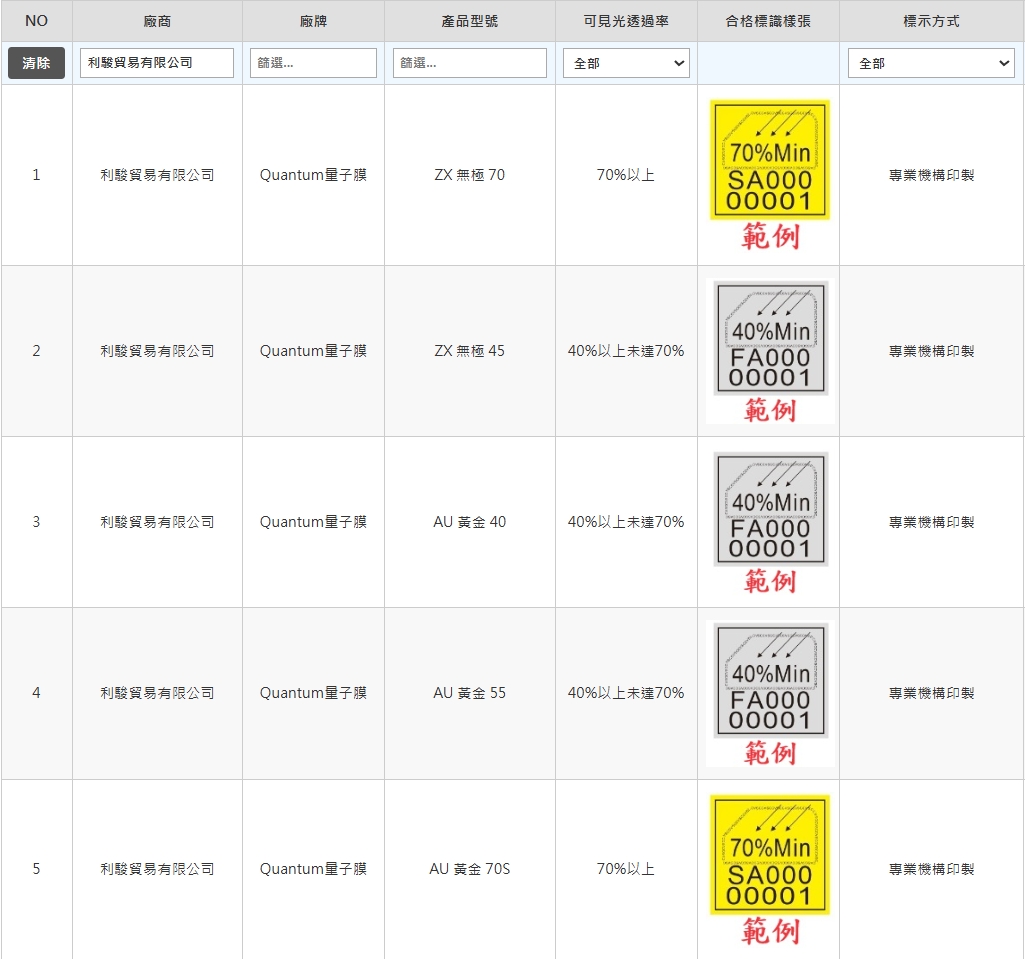Screen dimensions: 1025x959
Task: Click the 產品型號 filter input box
Action: [x=469, y=63]
